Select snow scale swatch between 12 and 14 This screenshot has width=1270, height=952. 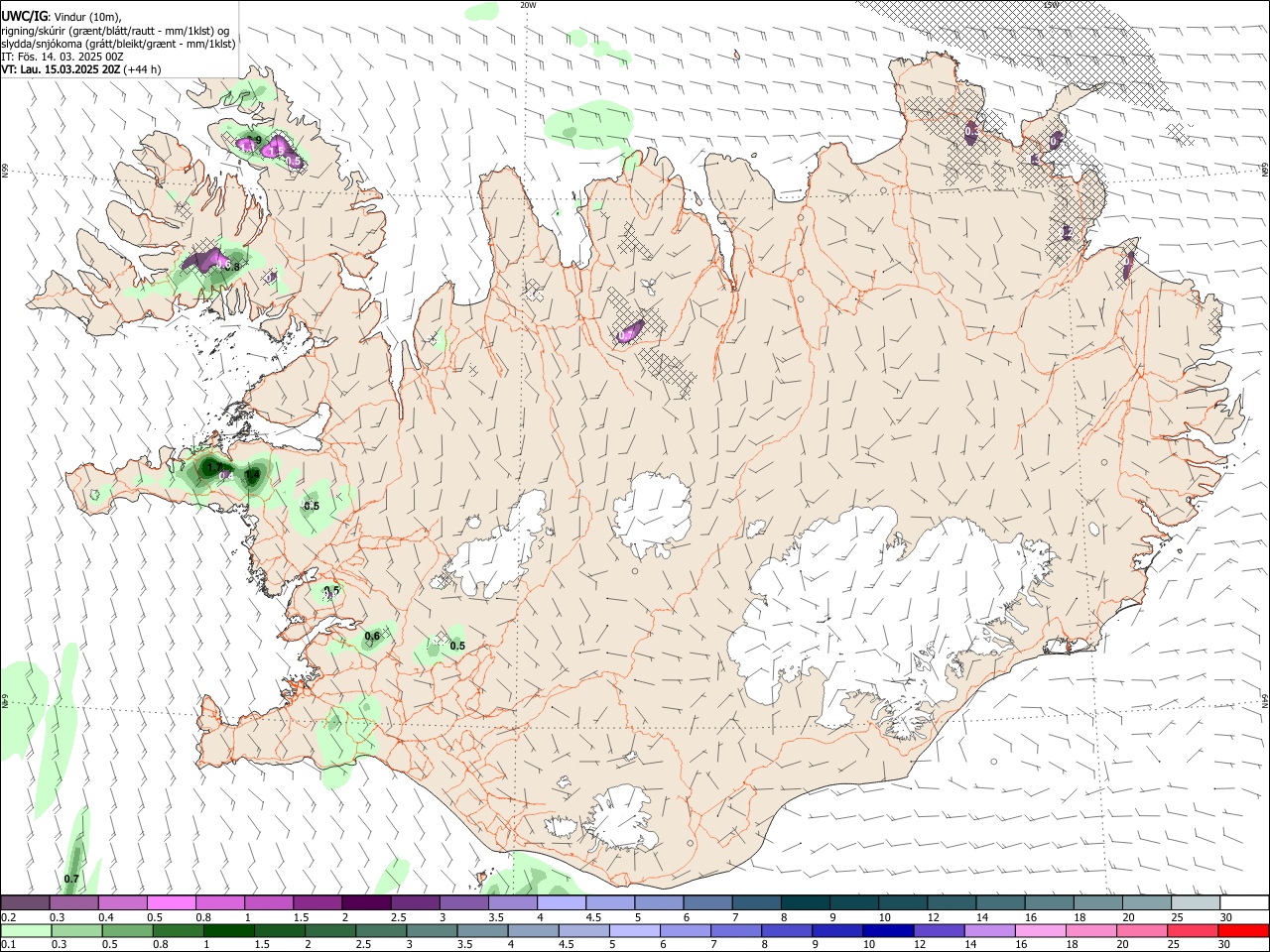952,903
